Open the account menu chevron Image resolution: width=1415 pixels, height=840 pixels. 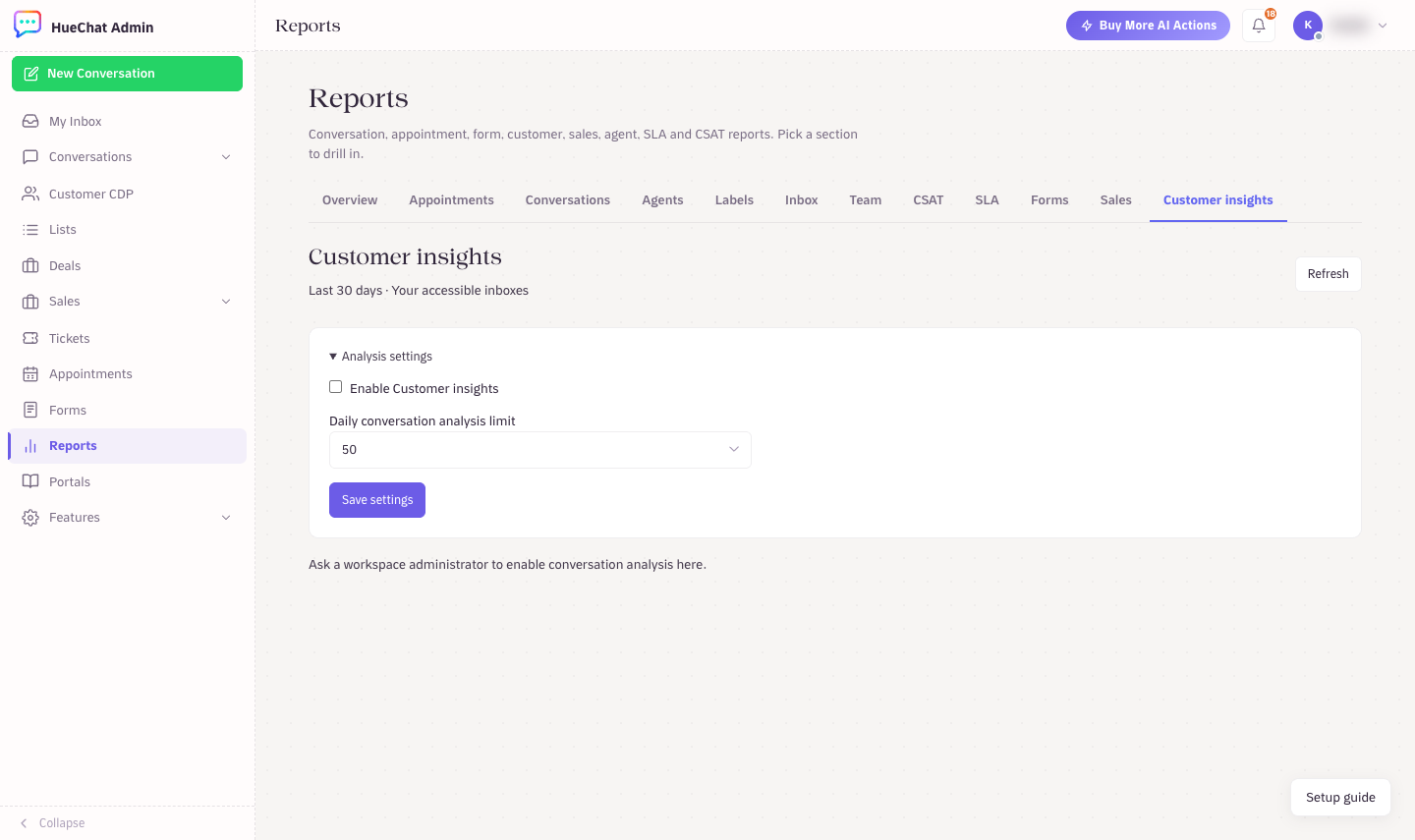point(1383,26)
